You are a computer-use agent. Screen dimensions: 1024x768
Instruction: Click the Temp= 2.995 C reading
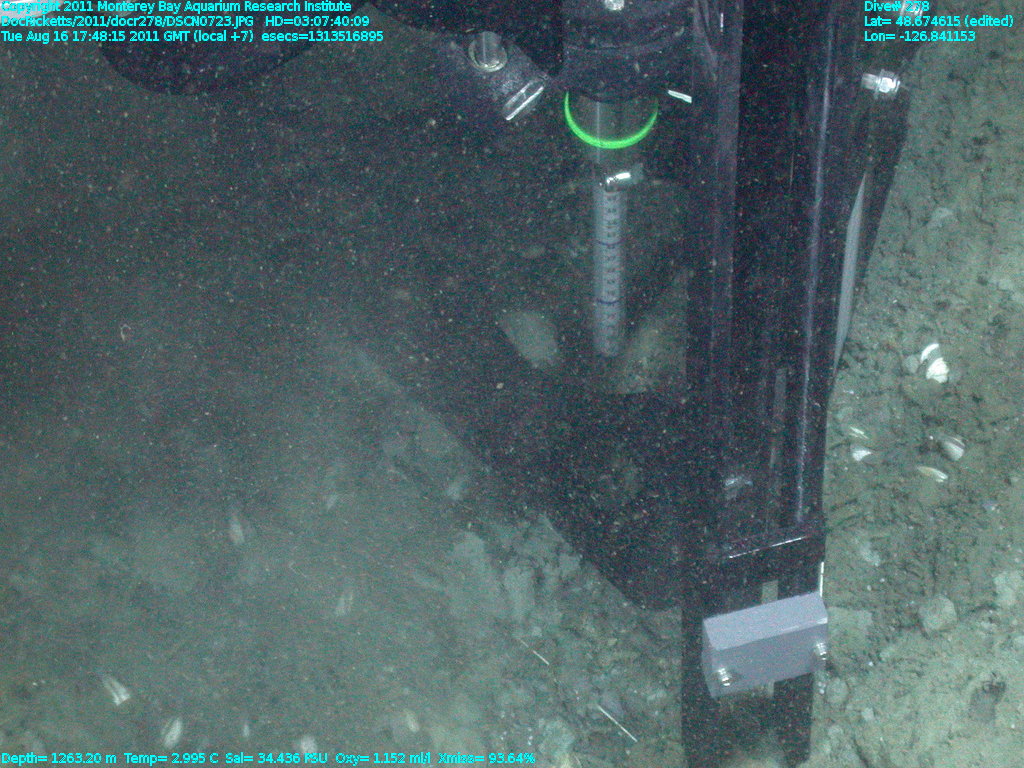point(172,759)
